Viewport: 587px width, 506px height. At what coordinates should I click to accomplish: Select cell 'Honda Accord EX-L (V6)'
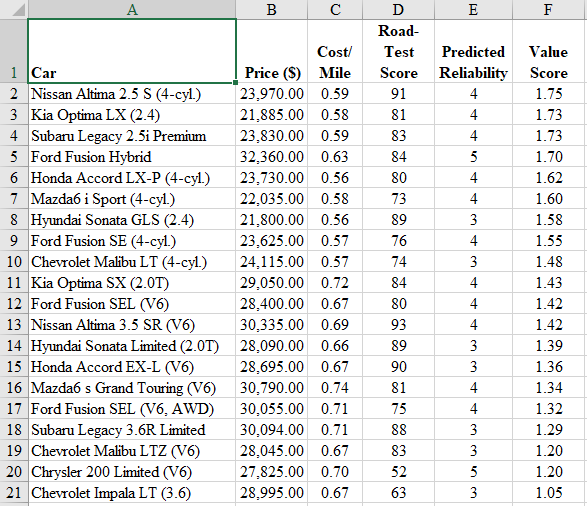[x=132, y=367]
